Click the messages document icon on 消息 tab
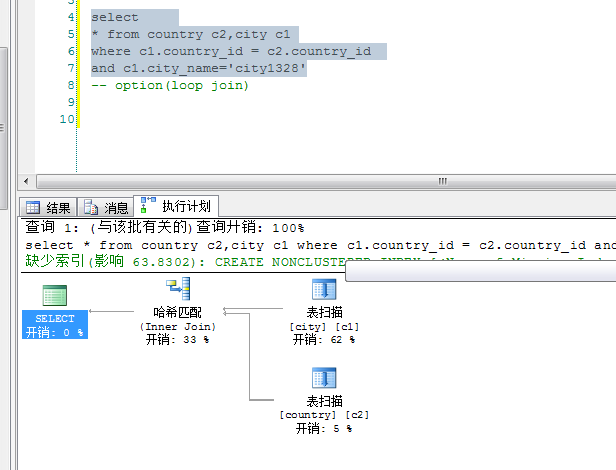616x470 pixels. (91, 207)
